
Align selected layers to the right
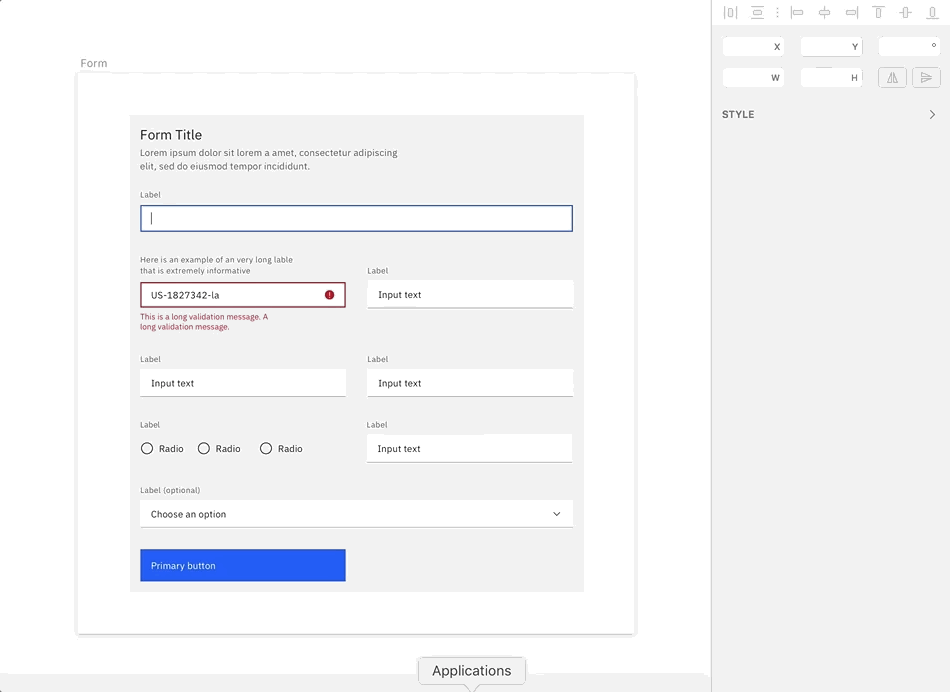[851, 13]
